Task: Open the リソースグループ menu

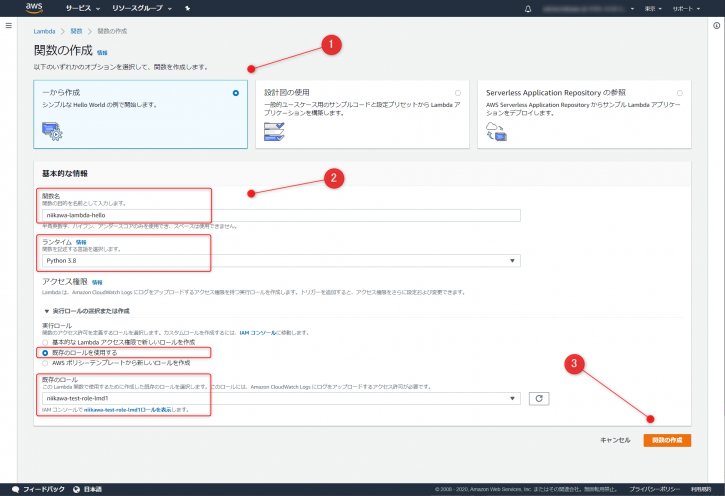Action: [x=141, y=8]
